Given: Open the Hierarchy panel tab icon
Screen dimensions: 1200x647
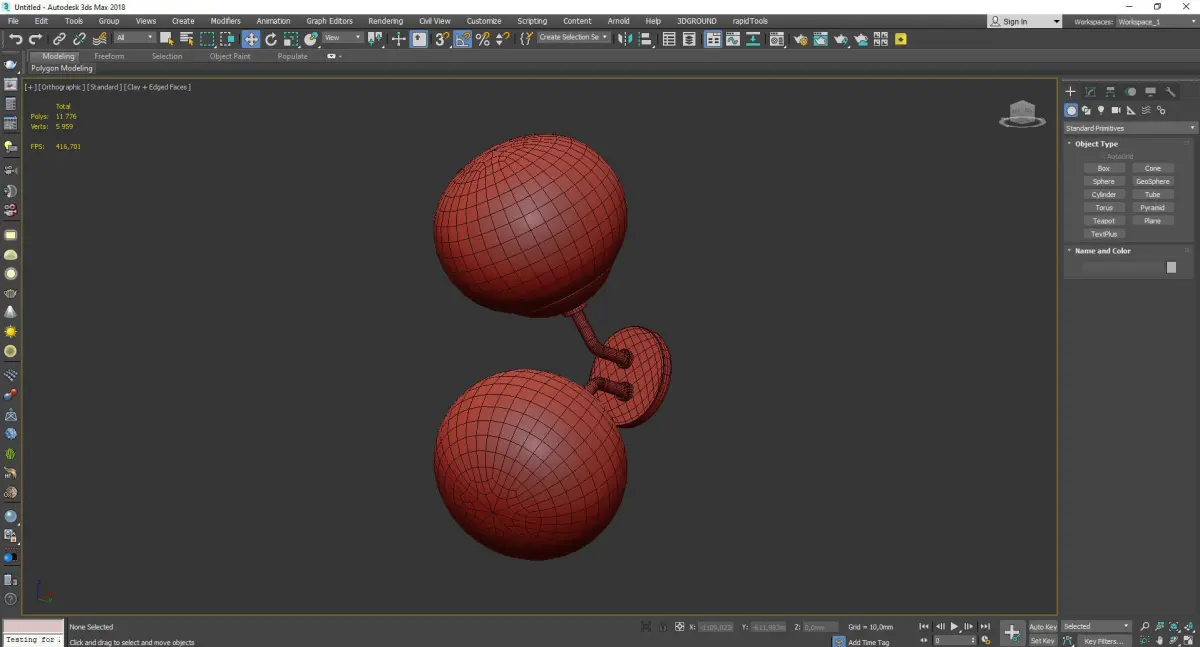Looking at the screenshot, I should (x=1110, y=92).
